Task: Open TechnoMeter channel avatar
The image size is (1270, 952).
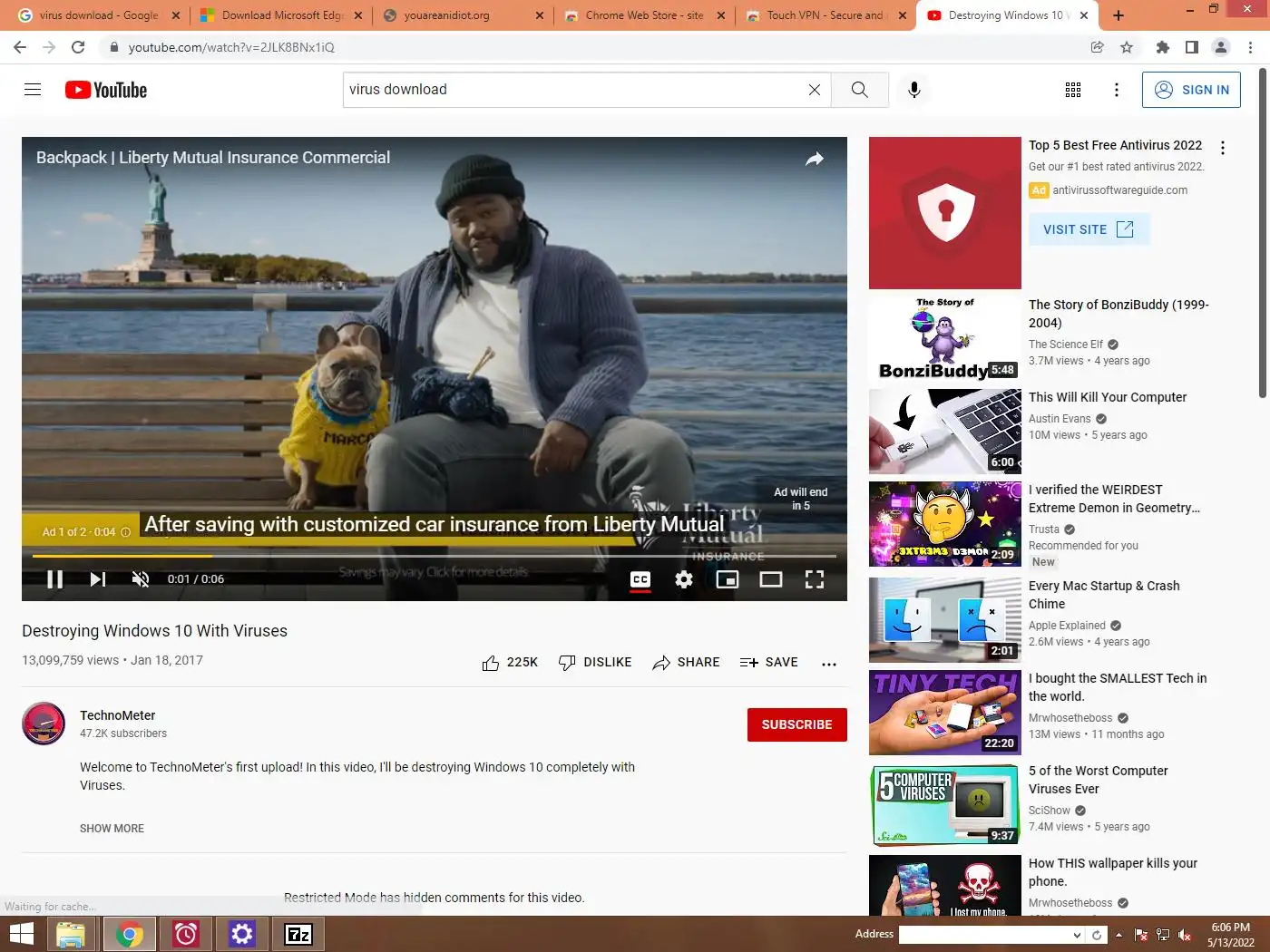Action: (44, 724)
